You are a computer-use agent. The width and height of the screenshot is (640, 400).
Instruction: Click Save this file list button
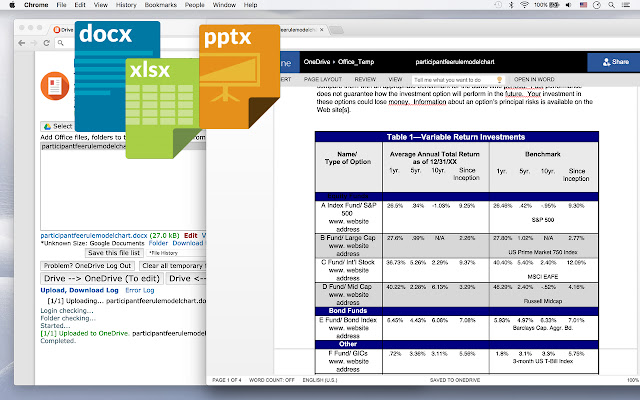pyautogui.click(x=114, y=253)
